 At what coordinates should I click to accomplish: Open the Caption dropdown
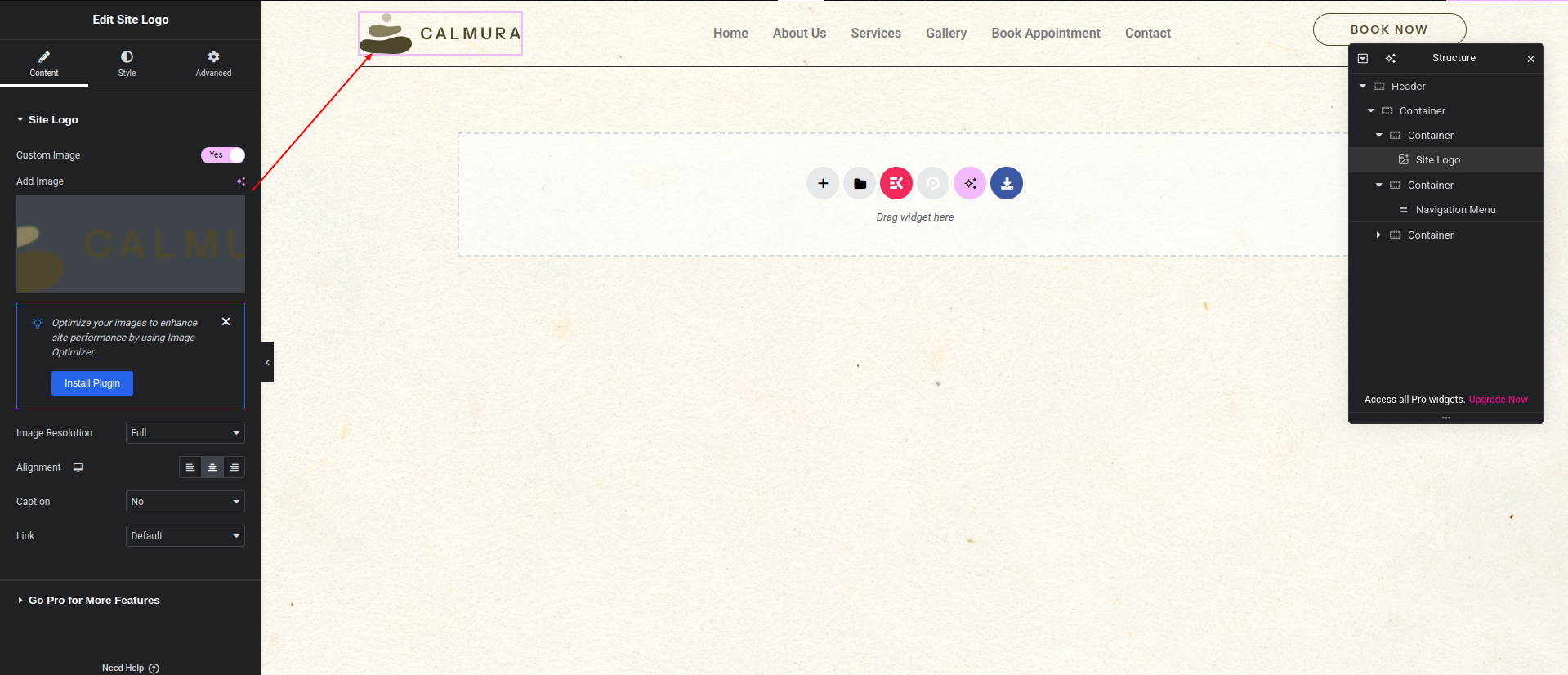pyautogui.click(x=185, y=502)
